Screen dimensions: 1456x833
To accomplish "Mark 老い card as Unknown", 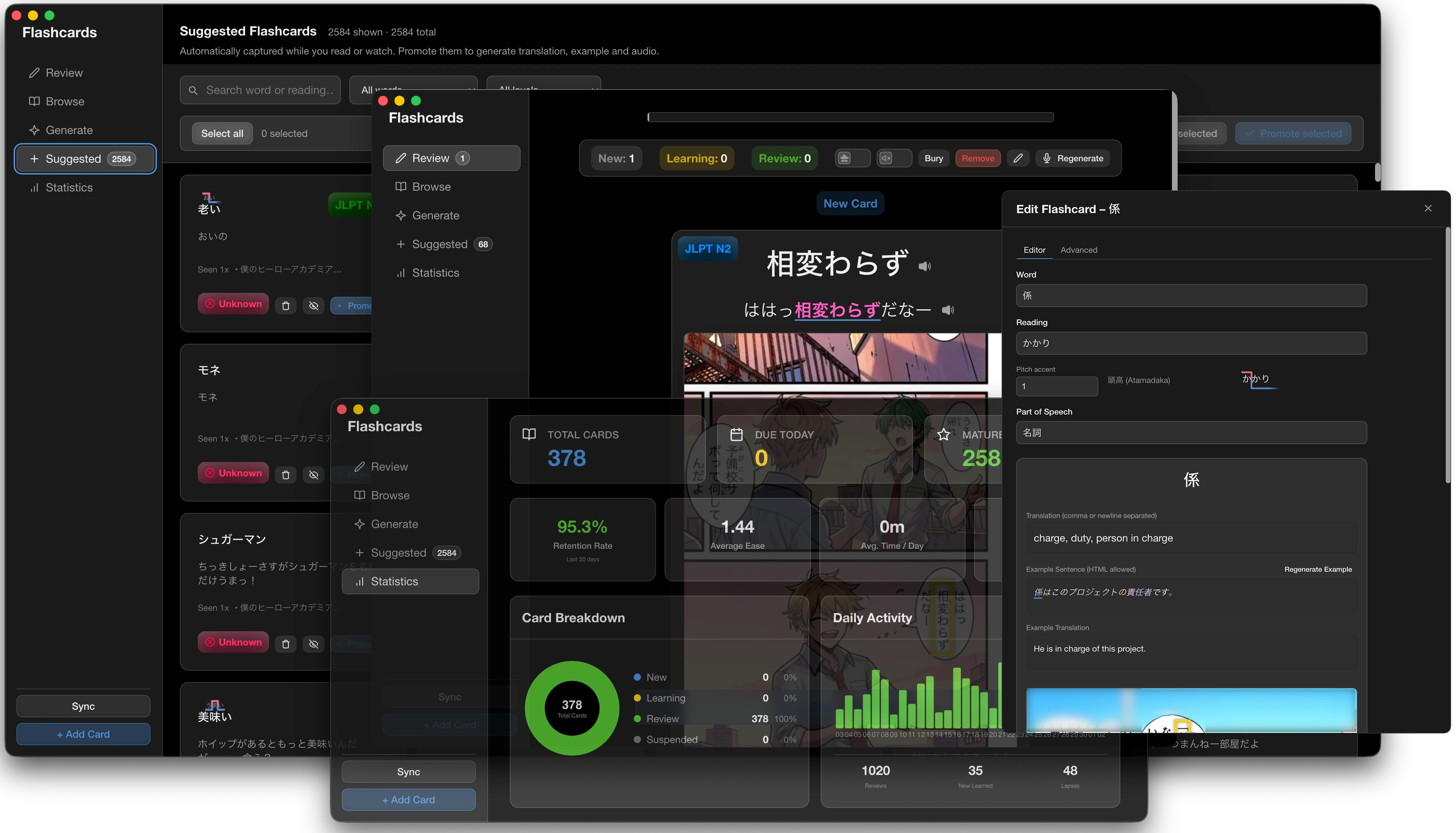I will pyautogui.click(x=233, y=304).
